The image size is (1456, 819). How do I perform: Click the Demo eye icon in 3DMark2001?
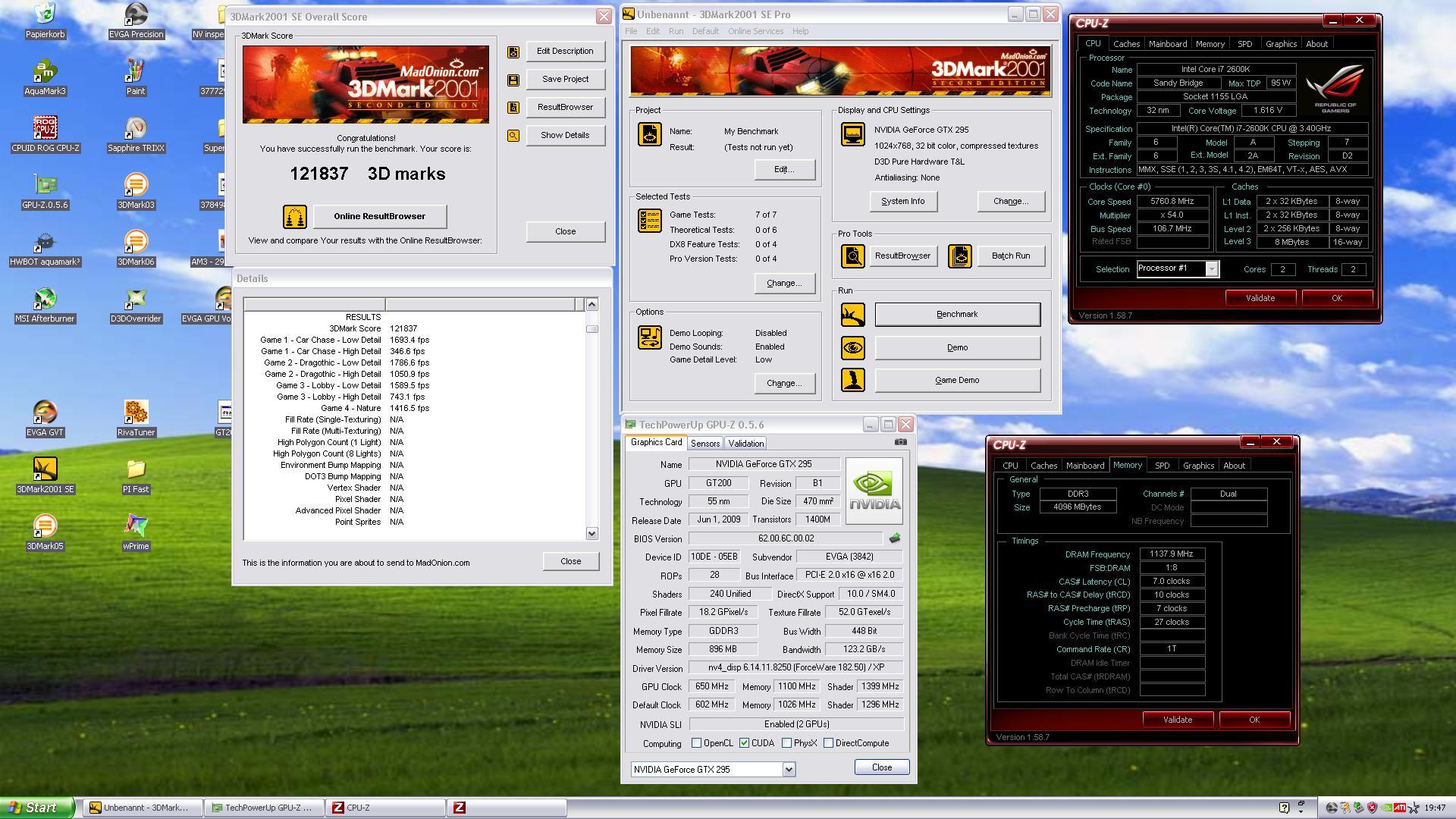click(x=852, y=347)
